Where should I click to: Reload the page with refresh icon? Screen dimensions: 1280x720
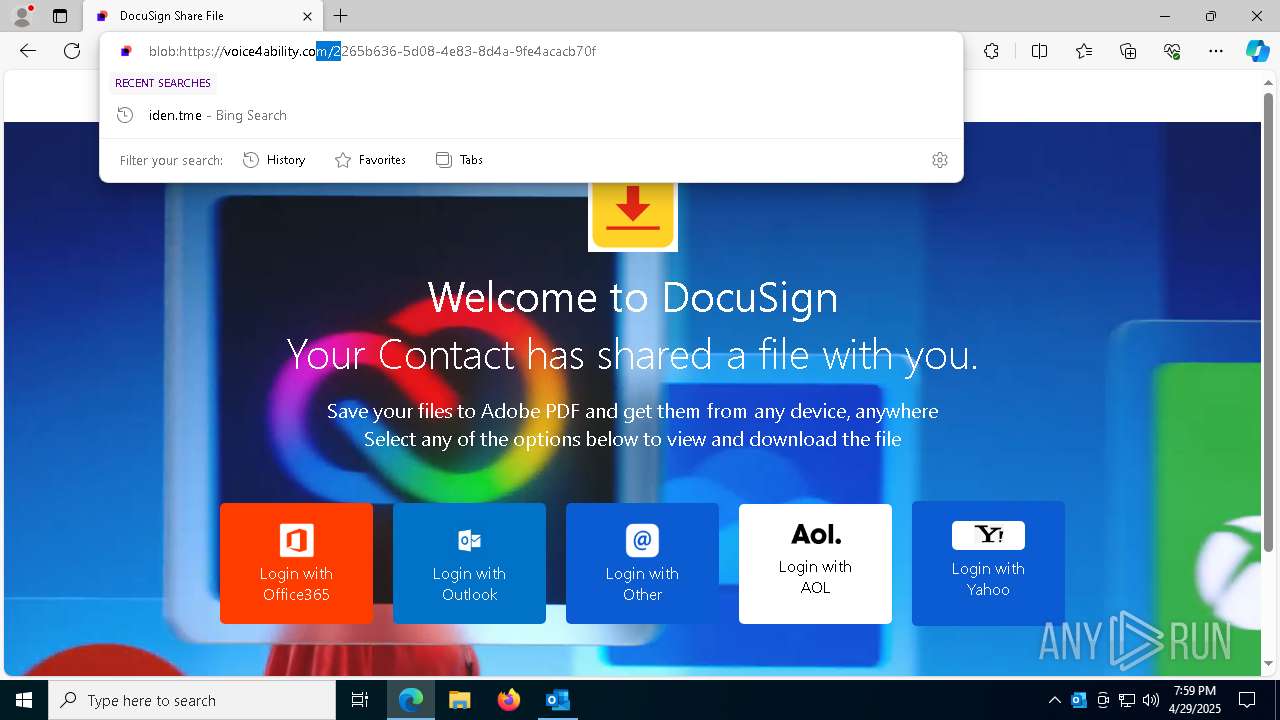pos(72,51)
